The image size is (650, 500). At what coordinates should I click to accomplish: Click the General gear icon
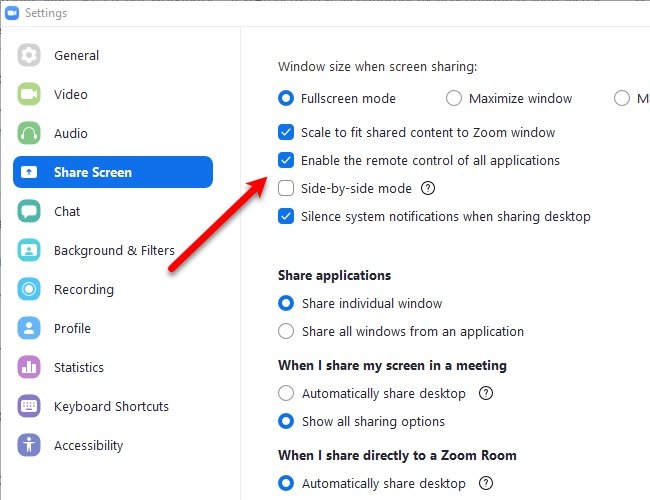(29, 56)
